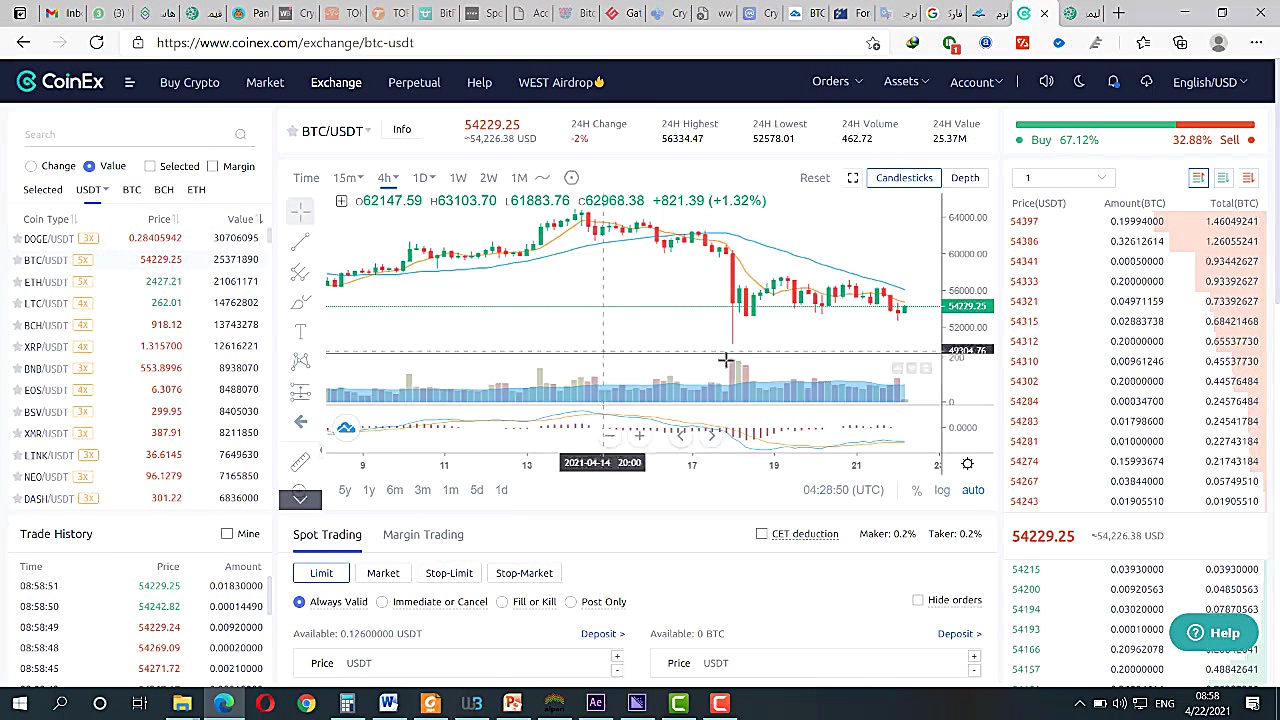This screenshot has width=1280, height=720.
Task: Select the text annotation tool
Action: point(300,331)
